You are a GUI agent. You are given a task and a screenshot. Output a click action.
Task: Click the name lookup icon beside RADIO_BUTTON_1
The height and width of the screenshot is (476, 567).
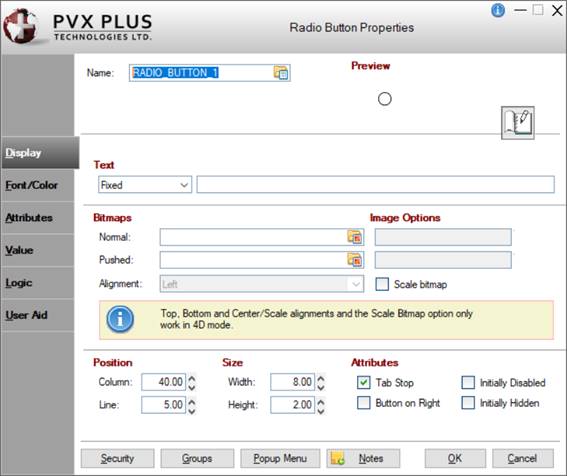pyautogui.click(x=281, y=73)
